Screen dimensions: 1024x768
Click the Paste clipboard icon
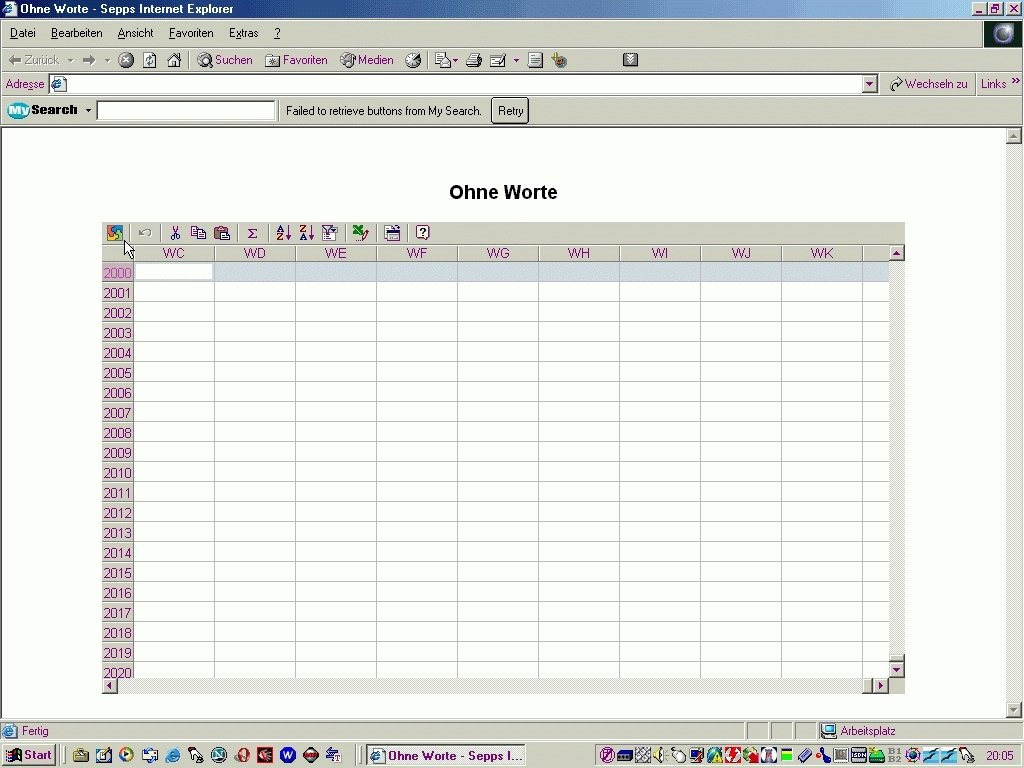pyautogui.click(x=222, y=233)
